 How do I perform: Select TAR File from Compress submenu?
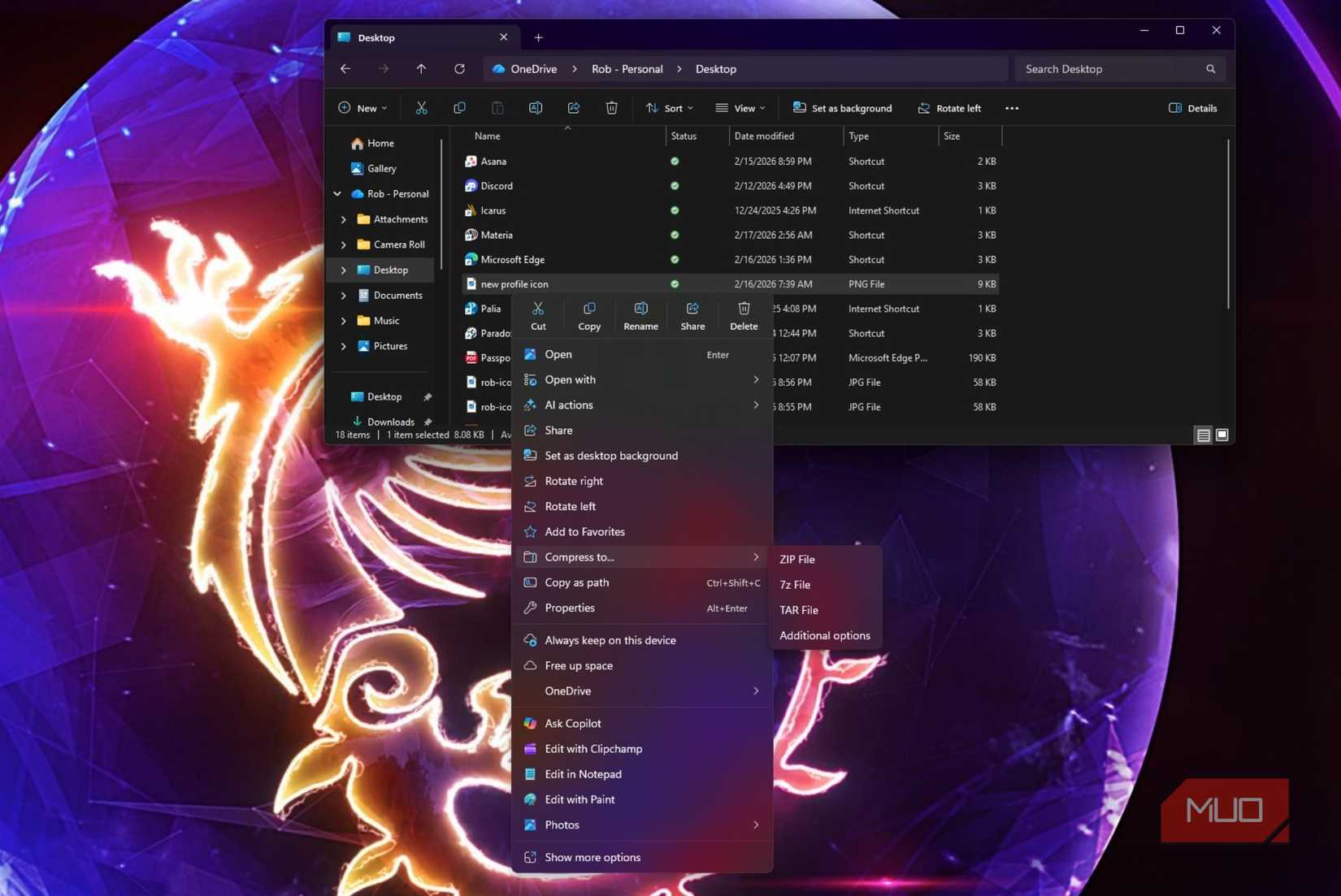tap(825, 610)
